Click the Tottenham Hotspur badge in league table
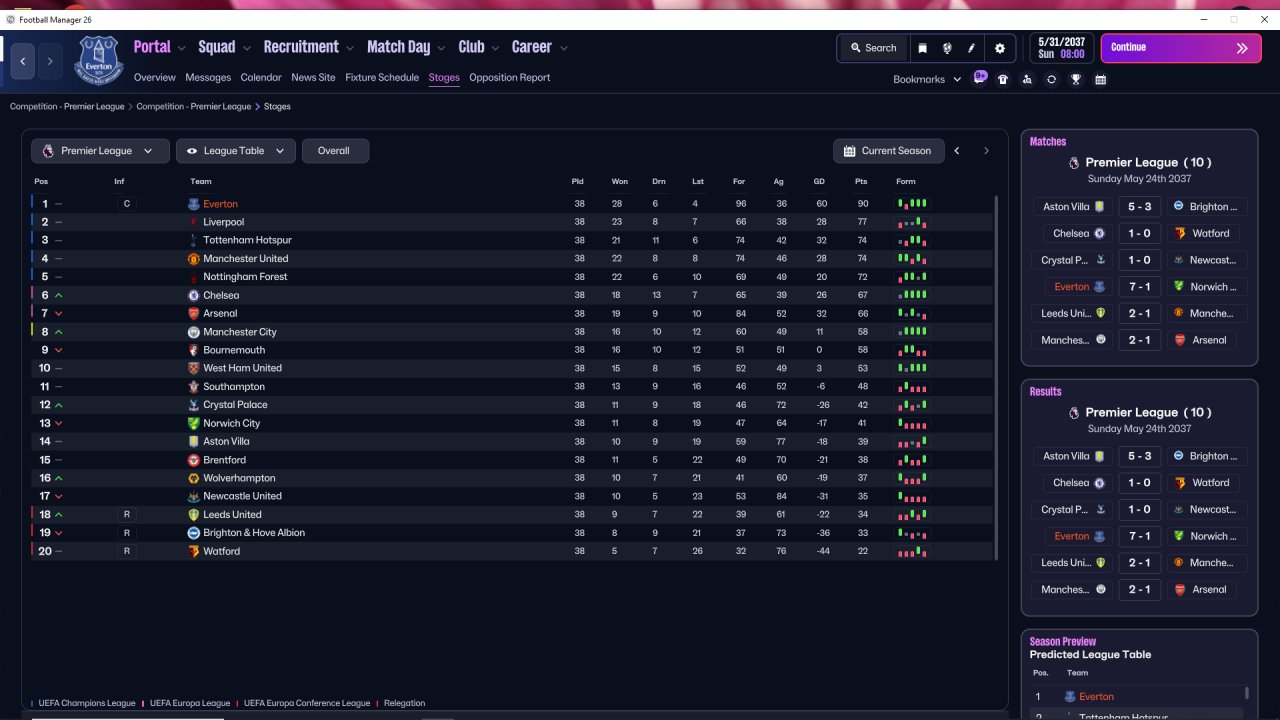Viewport: 1280px width, 720px height. [194, 240]
